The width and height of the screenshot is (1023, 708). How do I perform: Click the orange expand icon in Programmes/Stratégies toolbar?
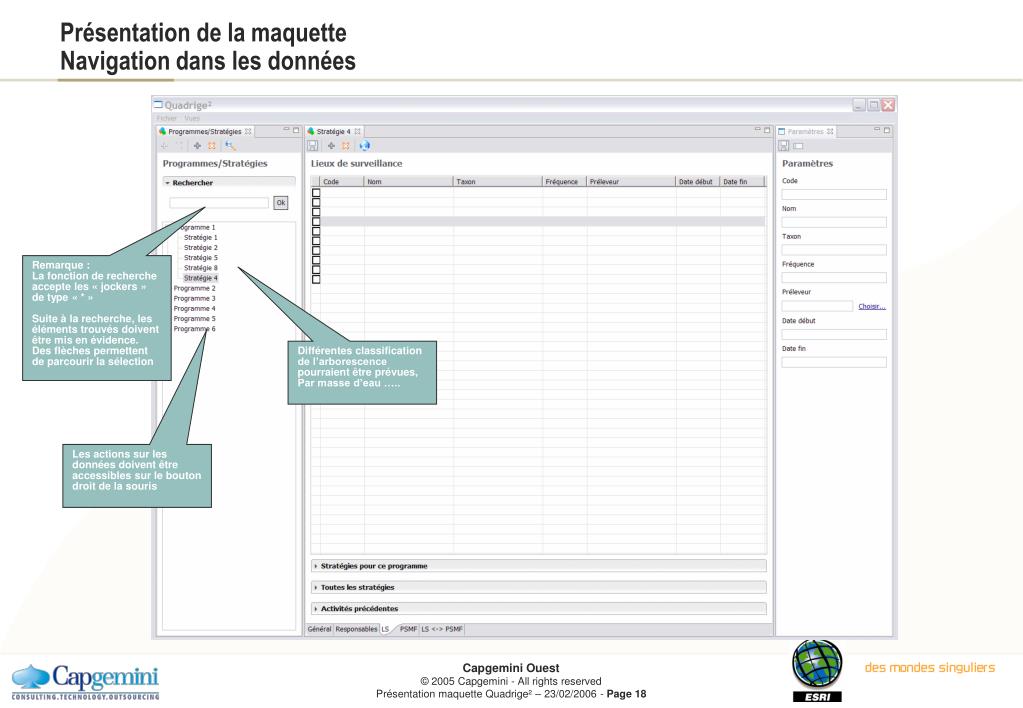211,146
